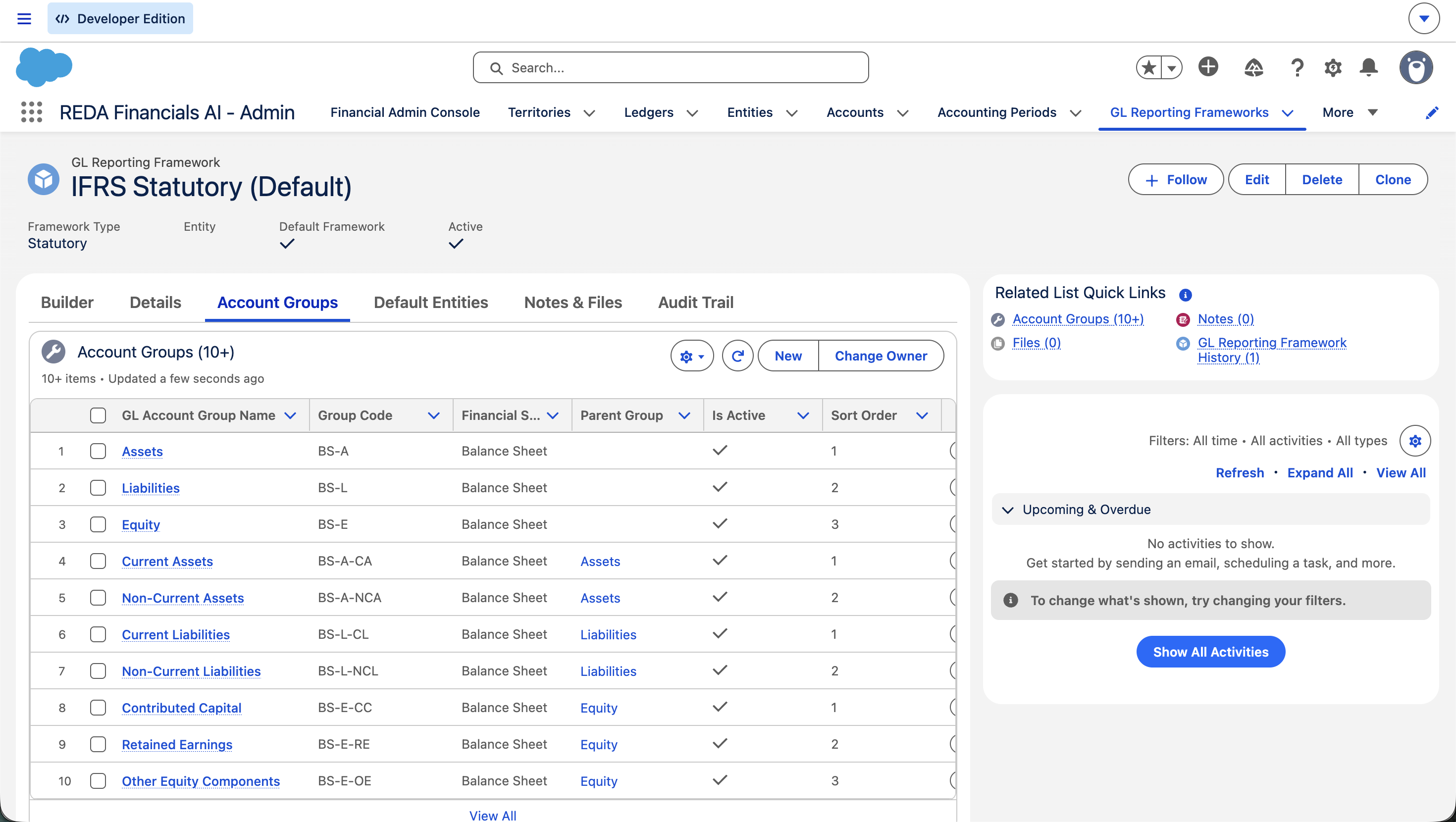Expand the Territories nav dropdown chevron
Screen dimensions: 1456x822
point(589,113)
